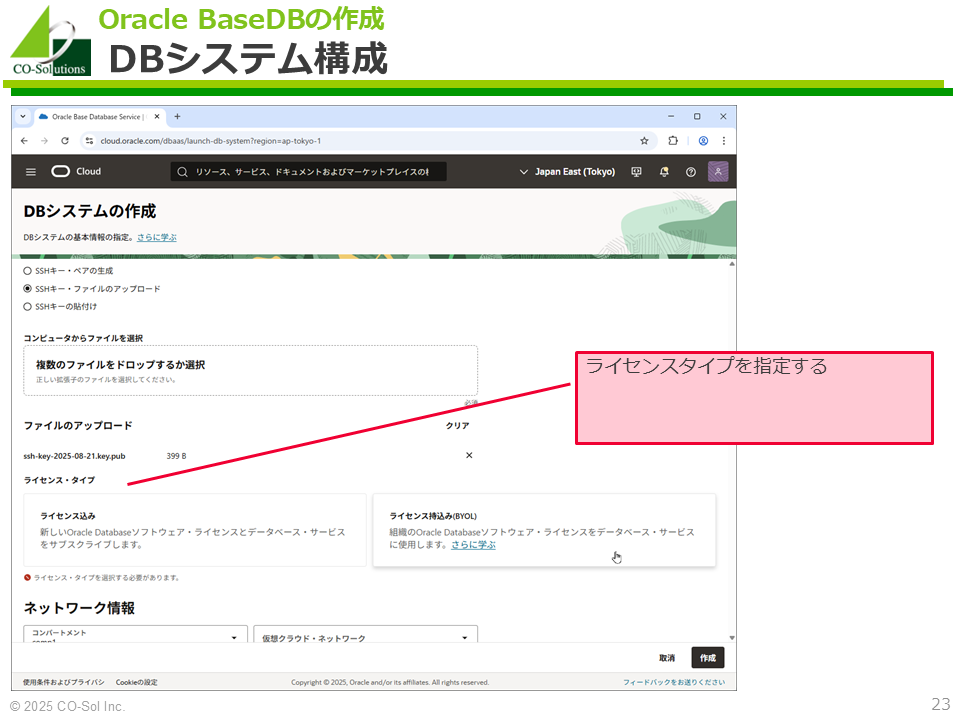This screenshot has height=720, width=960.
Task: Click the 取消 button
Action: point(667,658)
